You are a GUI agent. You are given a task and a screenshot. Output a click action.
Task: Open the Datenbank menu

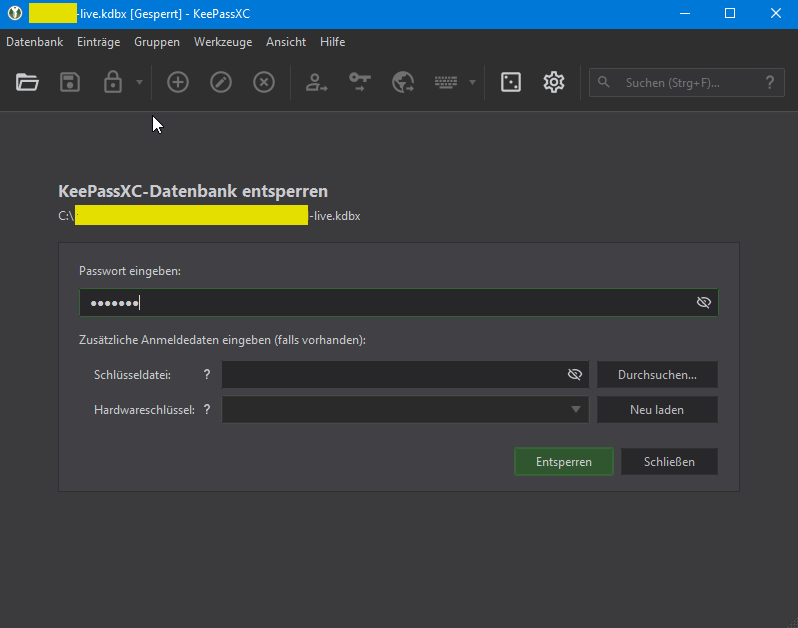[35, 42]
